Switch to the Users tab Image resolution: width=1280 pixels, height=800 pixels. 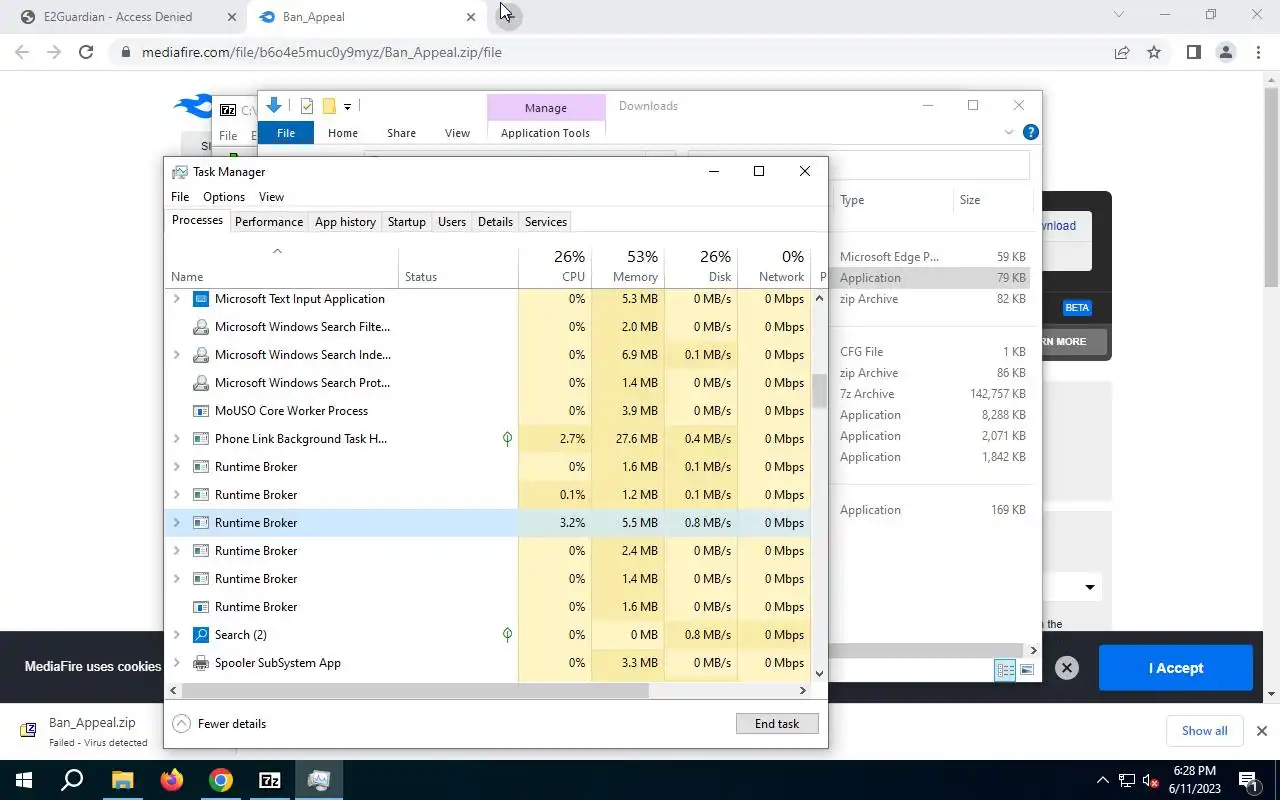click(x=452, y=222)
